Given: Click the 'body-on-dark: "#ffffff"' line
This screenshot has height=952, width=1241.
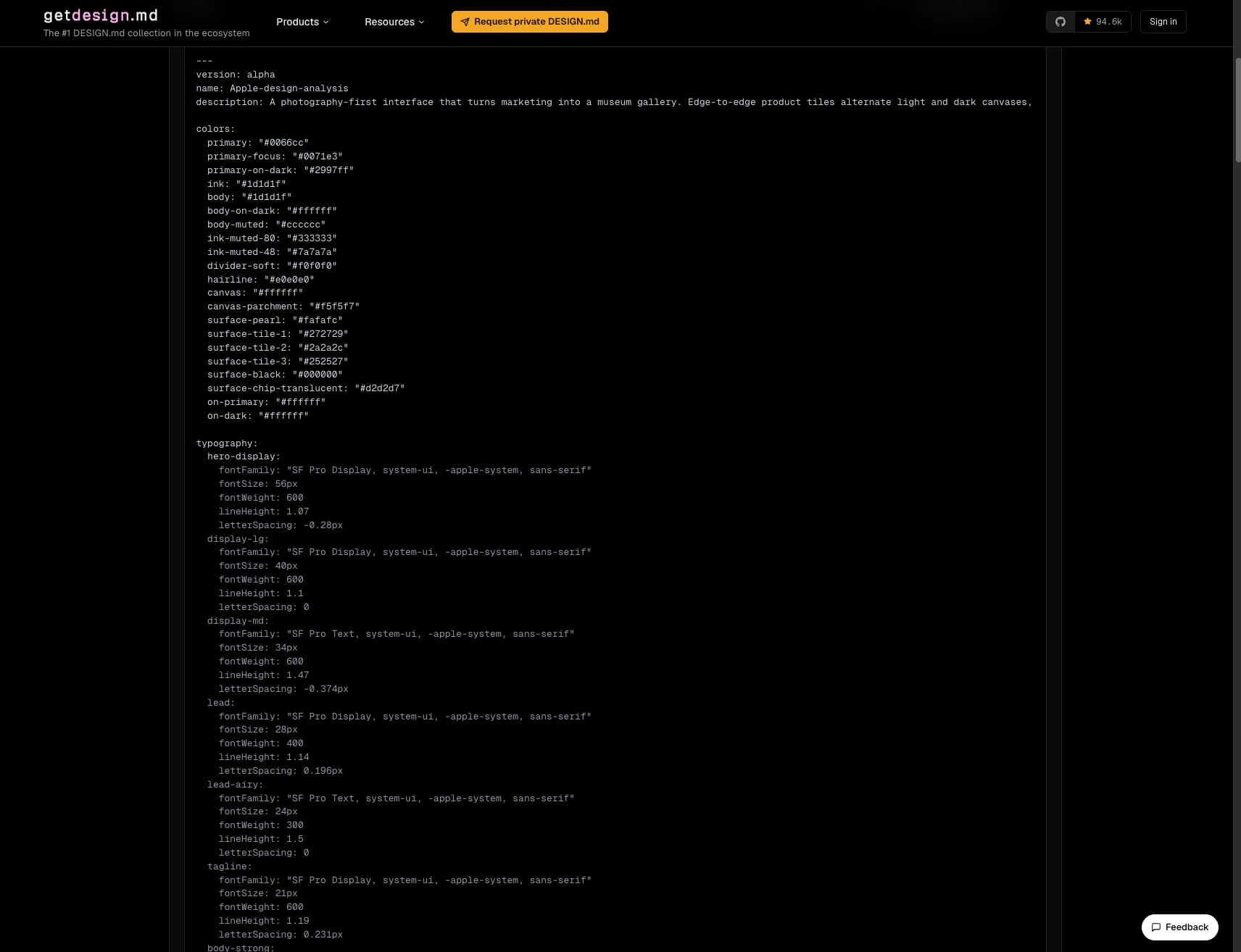Looking at the screenshot, I should 272,211.
